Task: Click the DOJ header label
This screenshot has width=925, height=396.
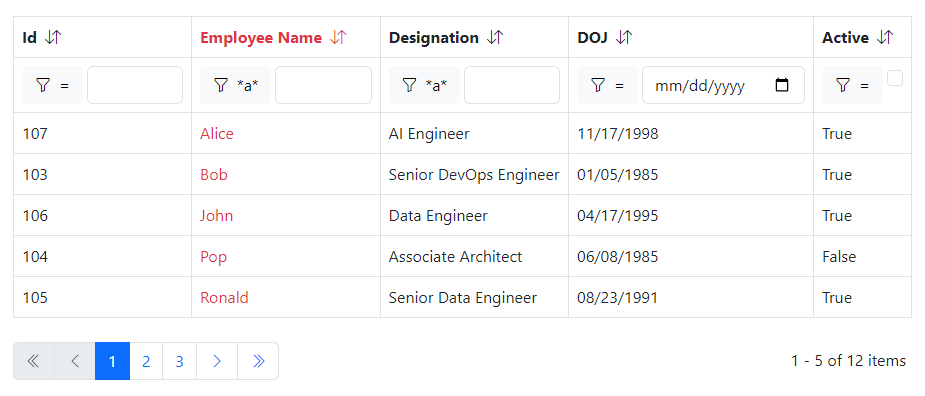Action: 592,38
